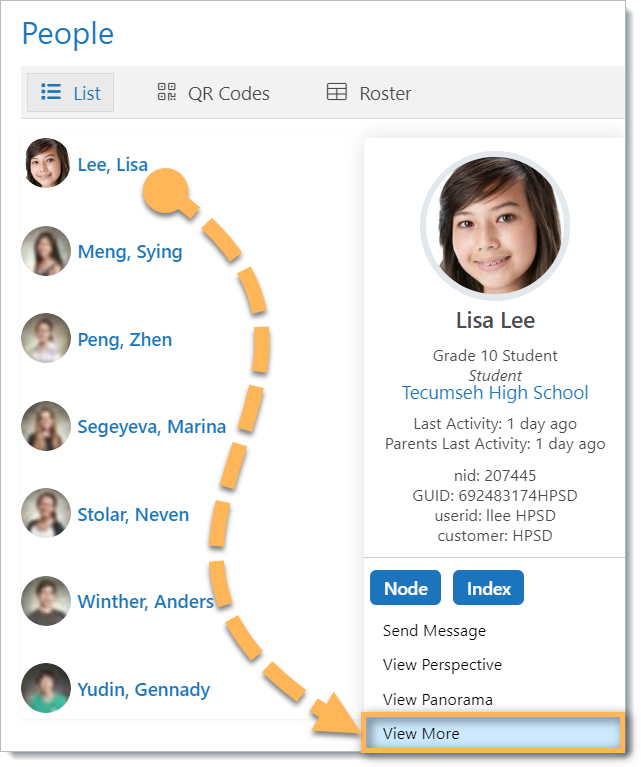
Task: Open Stolar, Neven's name link
Action: pyautogui.click(x=133, y=515)
